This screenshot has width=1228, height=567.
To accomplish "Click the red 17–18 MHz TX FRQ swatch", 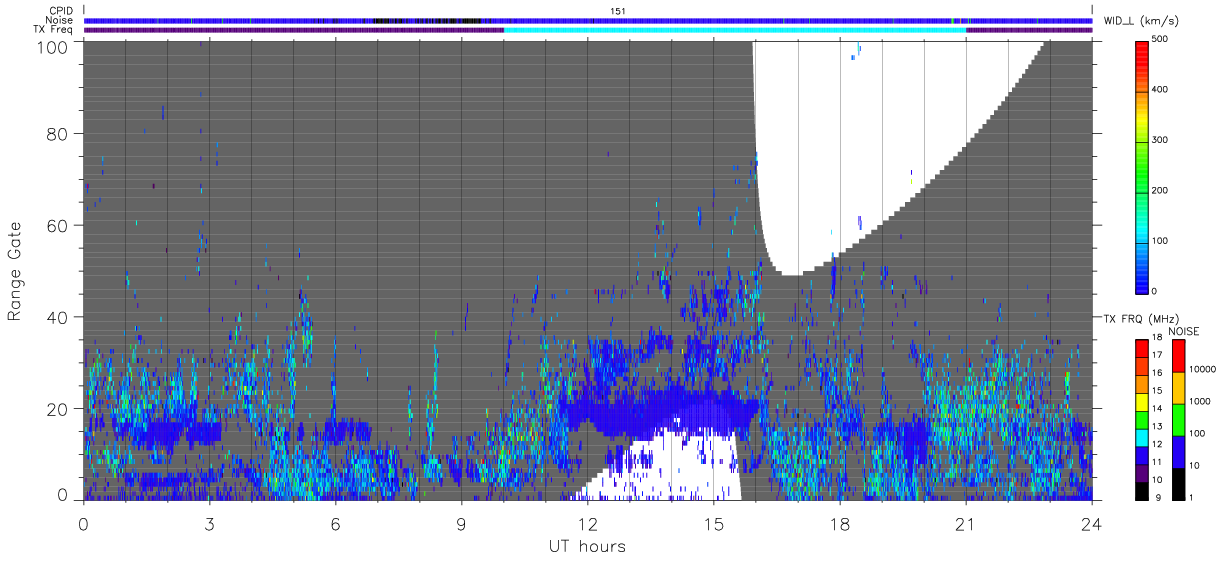I will point(1142,346).
